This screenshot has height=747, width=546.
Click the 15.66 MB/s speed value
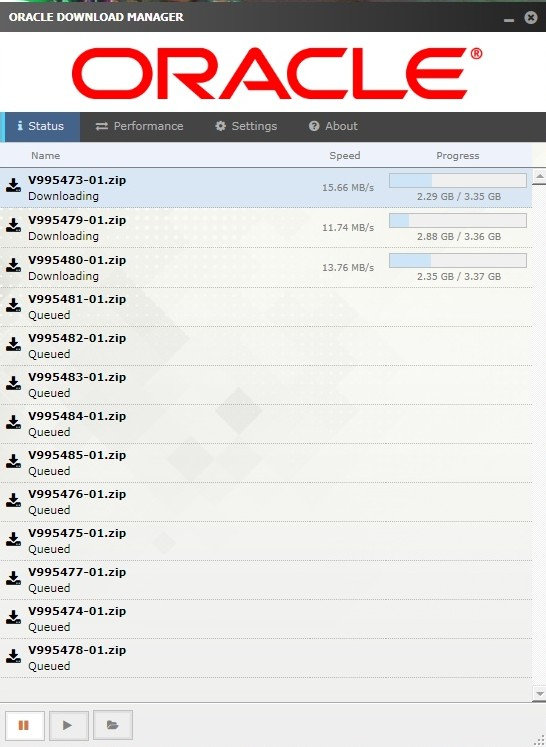click(348, 188)
